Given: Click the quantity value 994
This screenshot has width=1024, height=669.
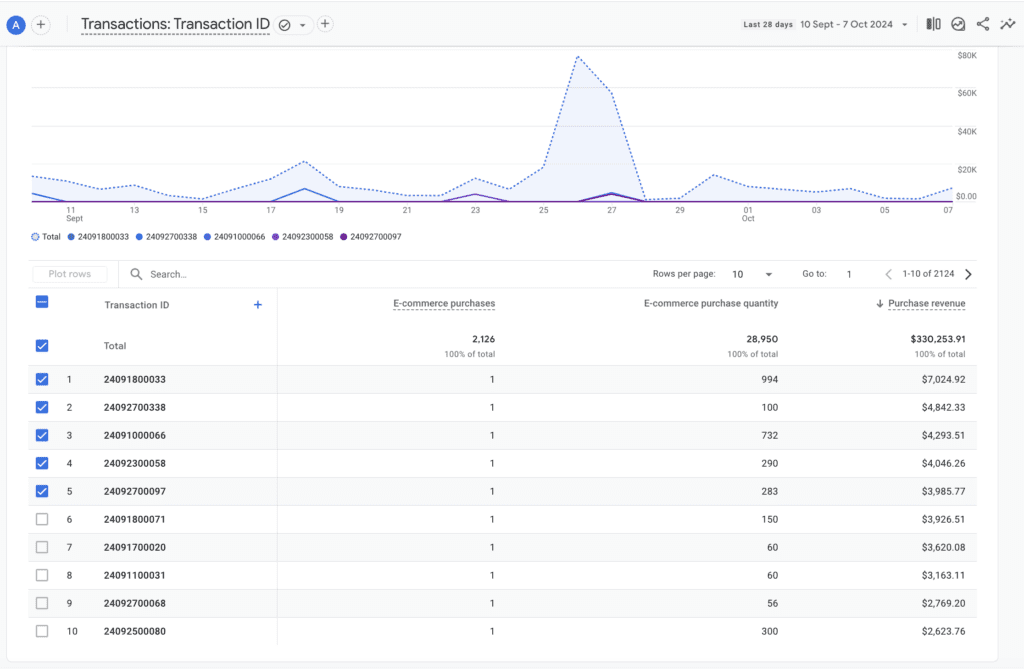Looking at the screenshot, I should [769, 379].
